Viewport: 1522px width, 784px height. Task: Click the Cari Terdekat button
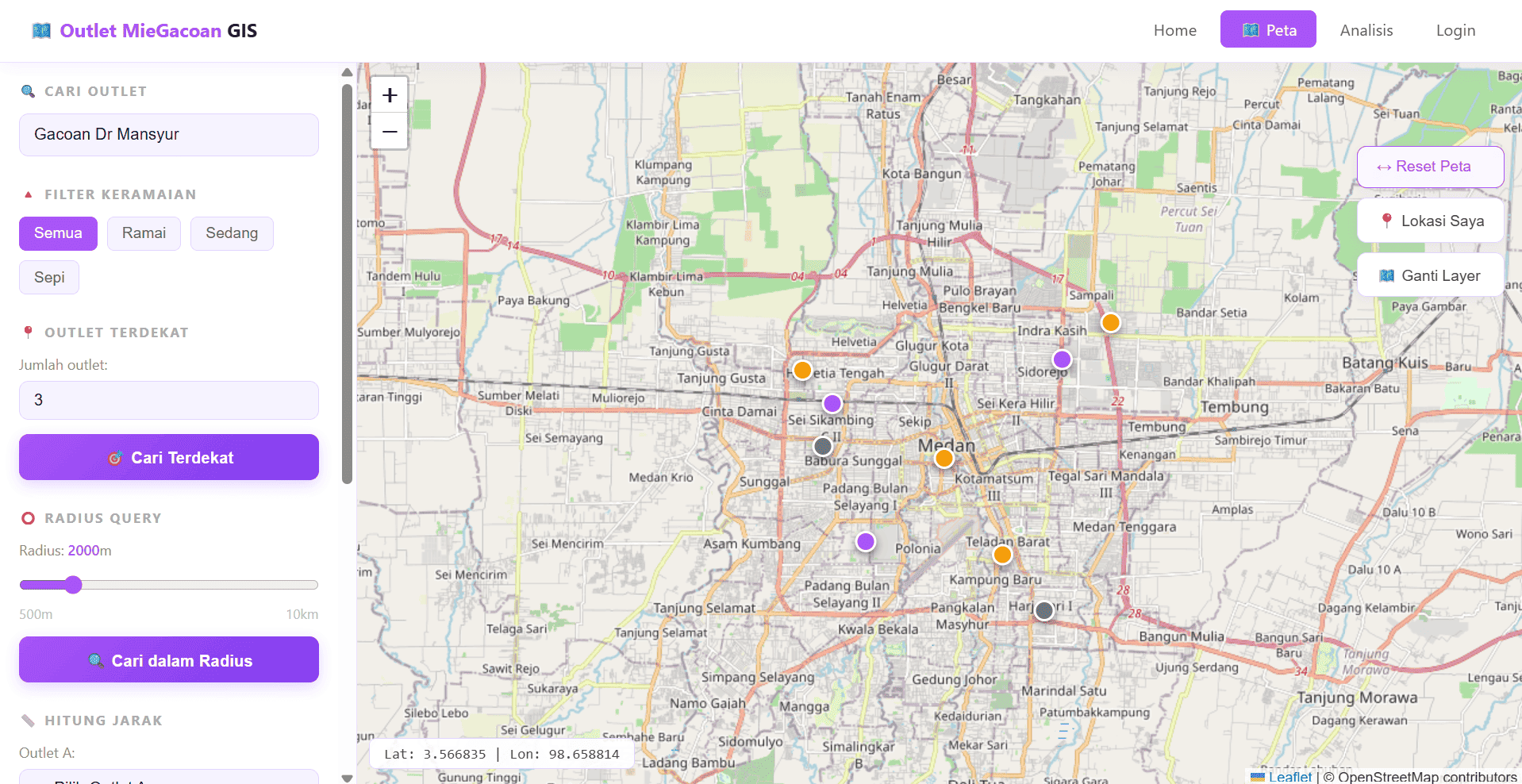click(169, 457)
